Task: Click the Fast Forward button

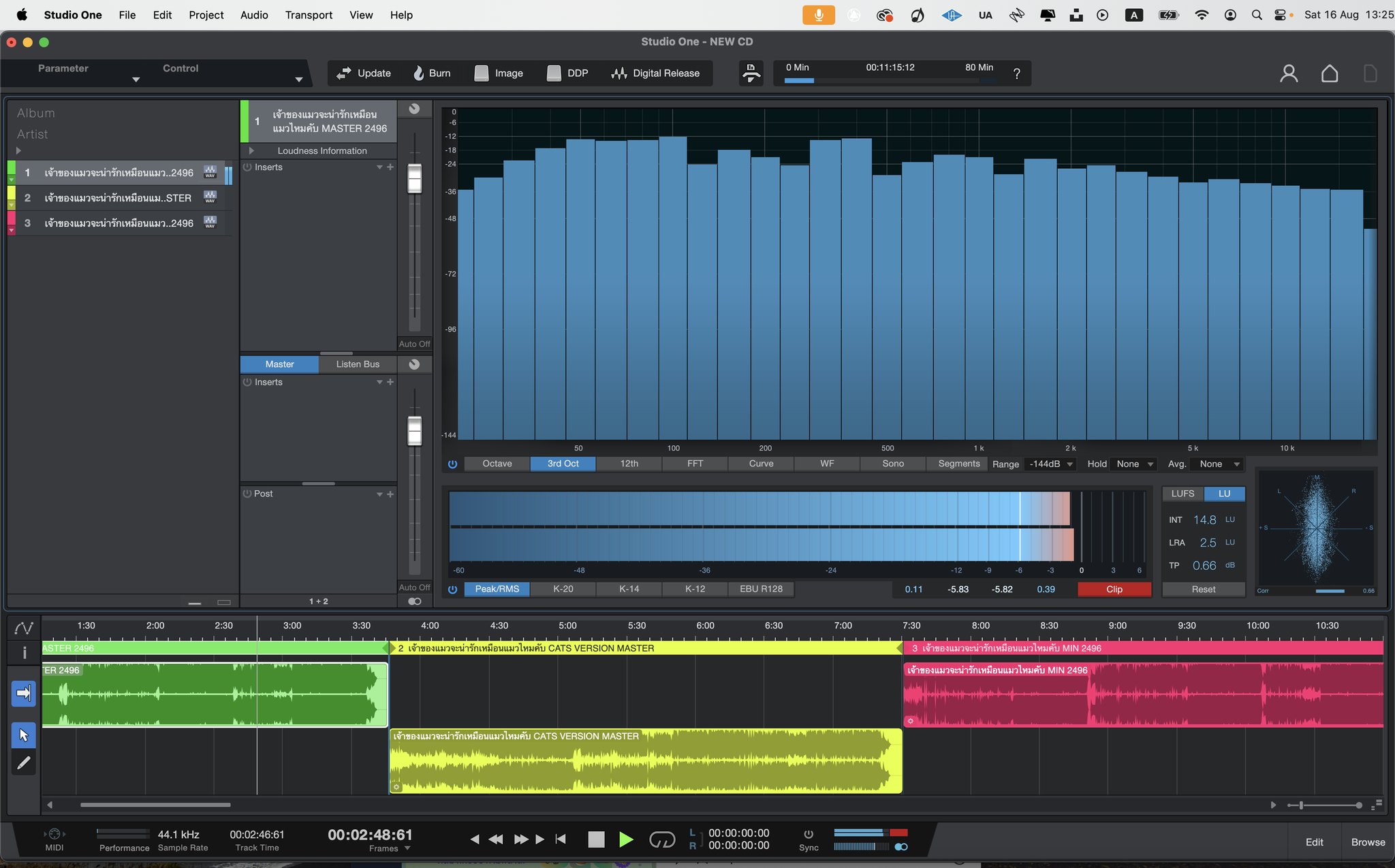Action: [x=521, y=839]
